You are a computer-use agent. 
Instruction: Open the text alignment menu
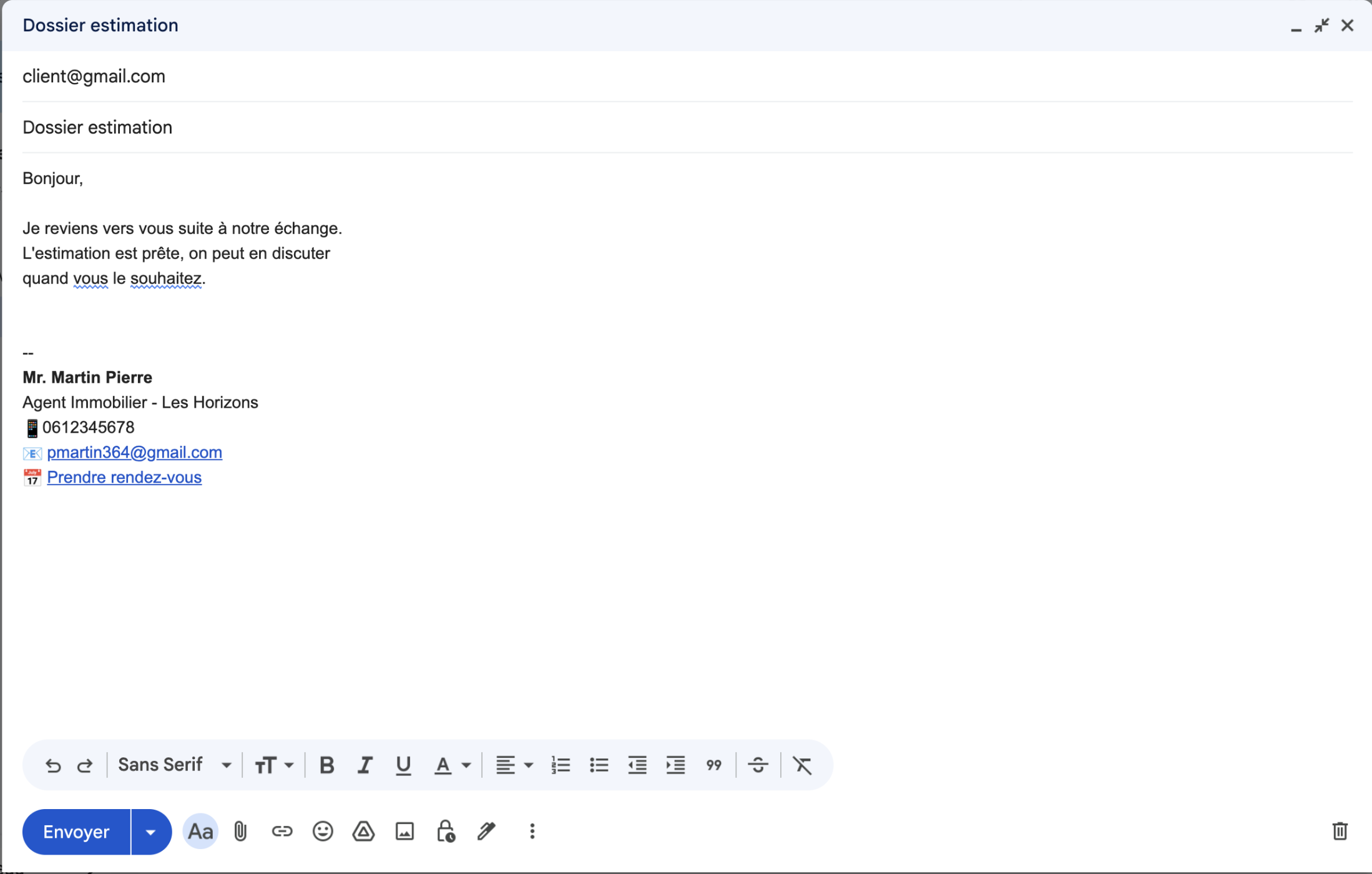coord(514,765)
